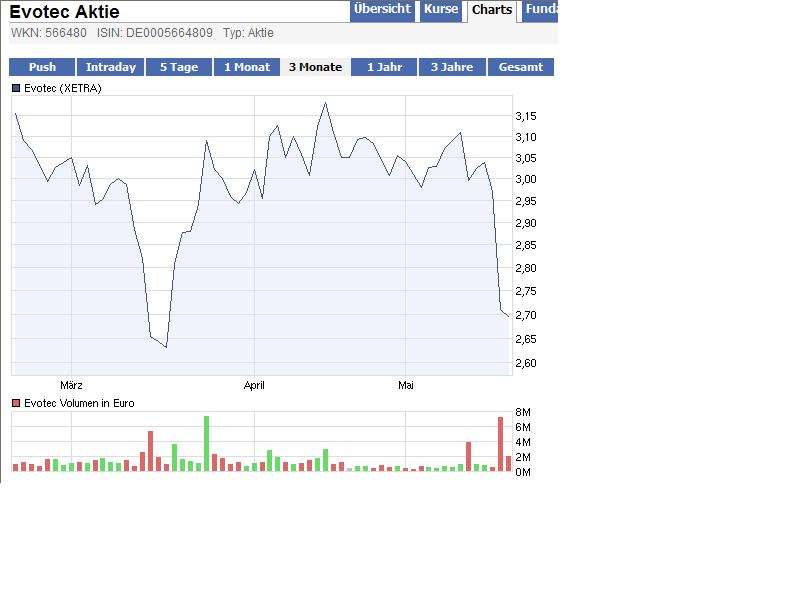Open the partially visible Funda tab

tap(540, 10)
